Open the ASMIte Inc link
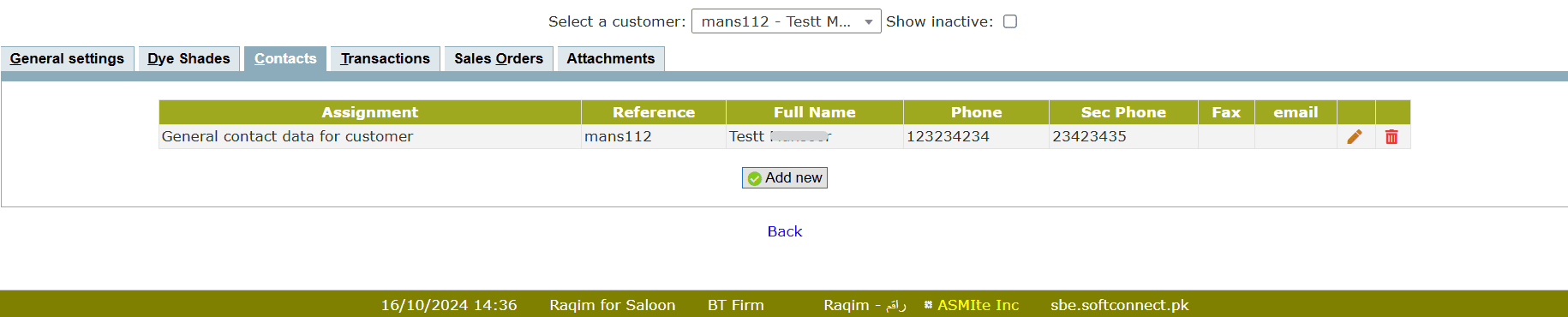 tap(978, 305)
